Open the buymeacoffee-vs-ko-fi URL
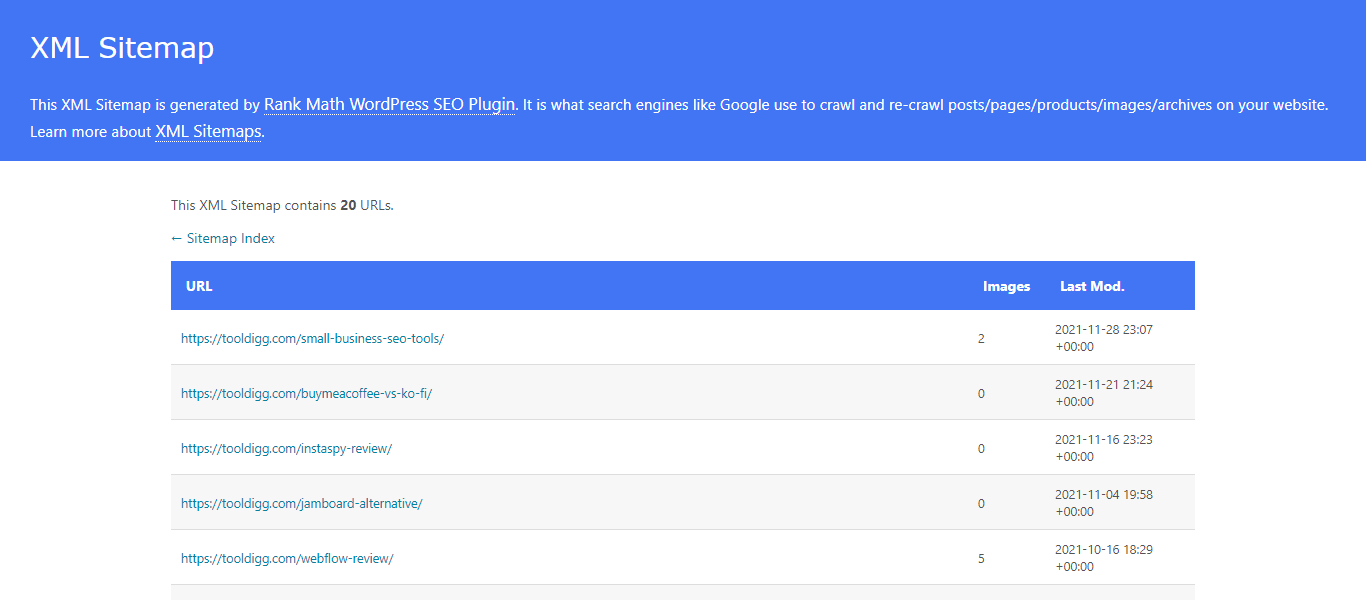 coord(306,393)
